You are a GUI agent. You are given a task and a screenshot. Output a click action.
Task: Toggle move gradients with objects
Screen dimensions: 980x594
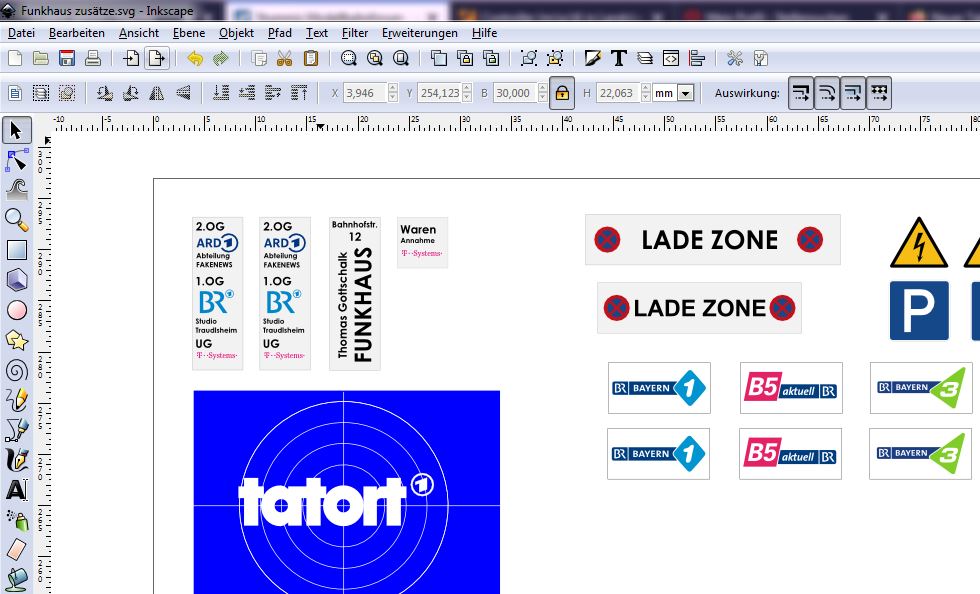(852, 93)
